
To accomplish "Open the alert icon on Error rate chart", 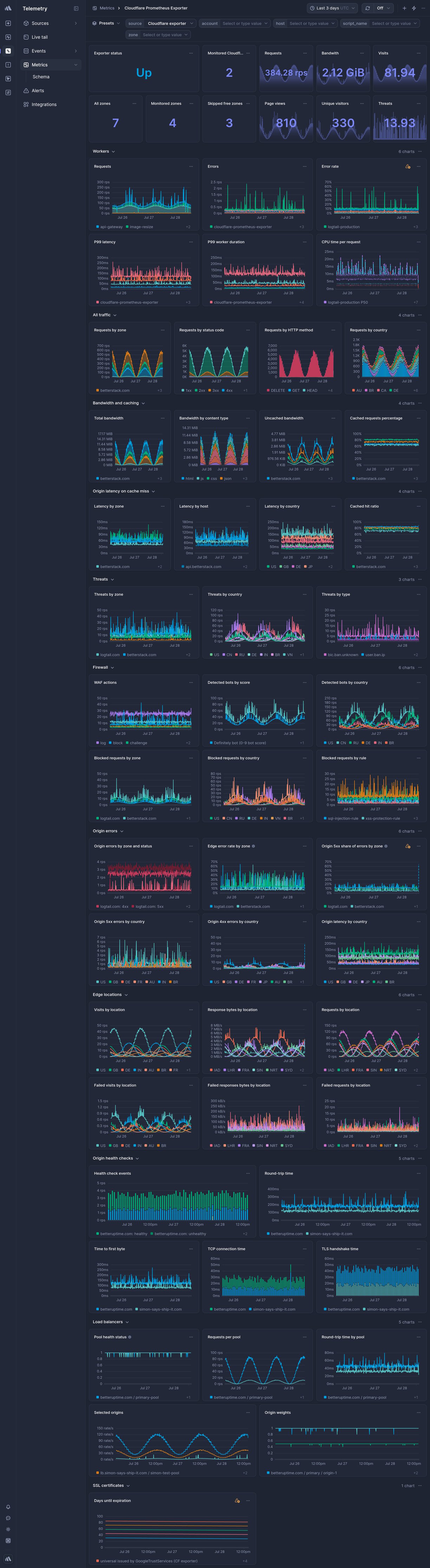I will [408, 166].
